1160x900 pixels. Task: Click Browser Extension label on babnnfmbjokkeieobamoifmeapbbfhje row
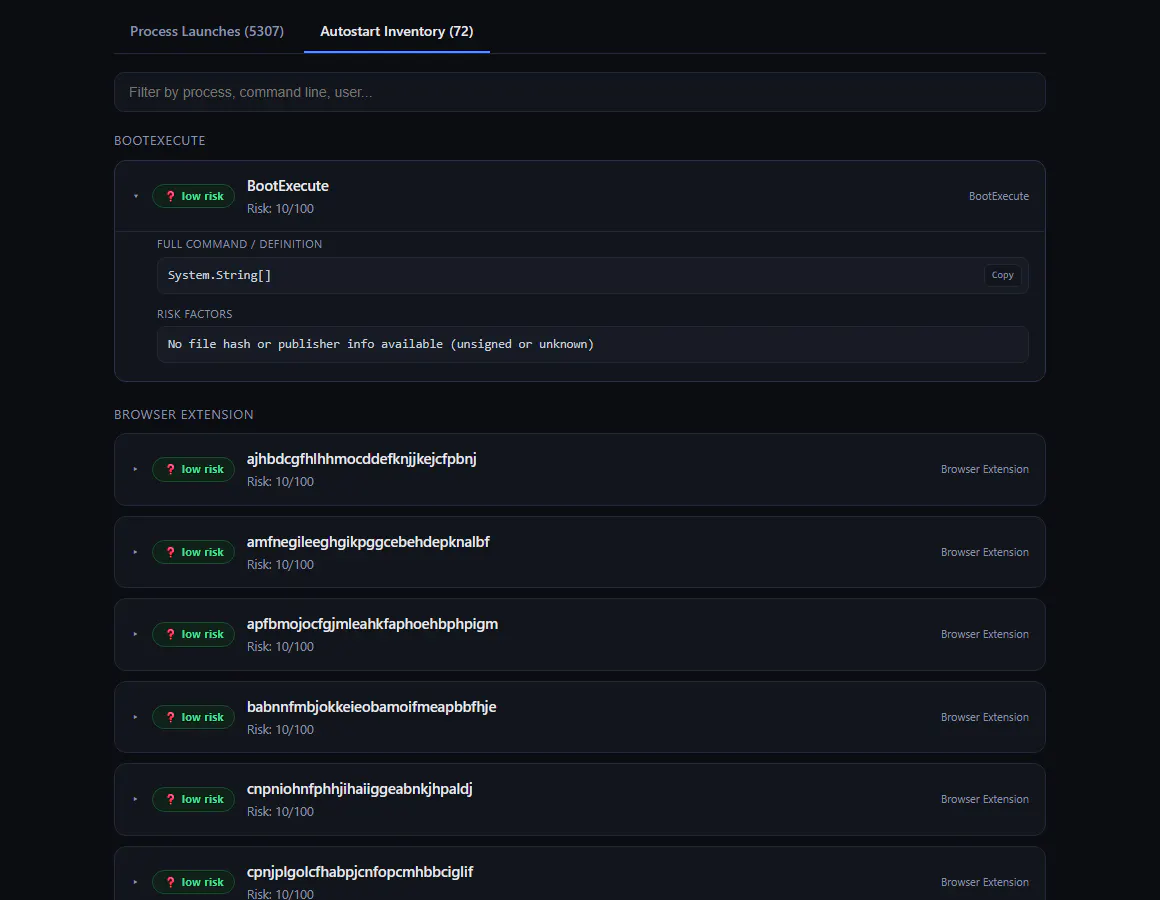(985, 717)
